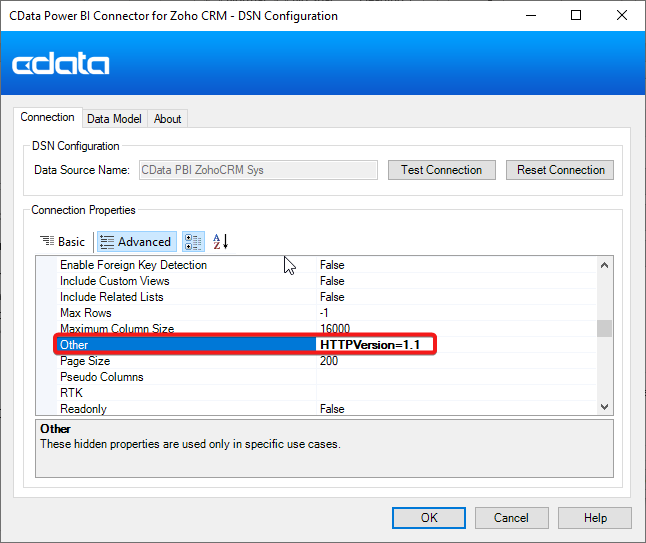Screen dimensions: 646x543
Task: Click the Max Rows value -1
Action: [x=324, y=313]
